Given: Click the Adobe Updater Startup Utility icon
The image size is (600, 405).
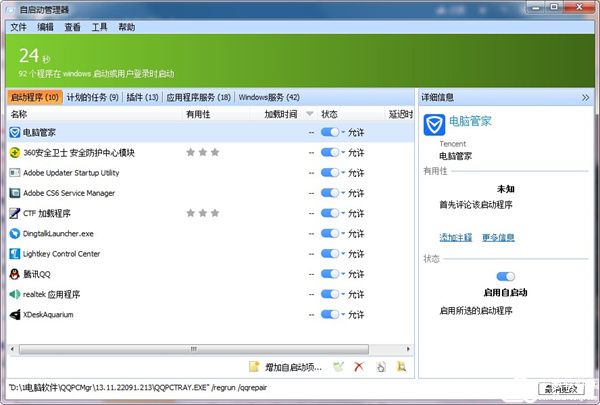Looking at the screenshot, I should click(x=15, y=173).
